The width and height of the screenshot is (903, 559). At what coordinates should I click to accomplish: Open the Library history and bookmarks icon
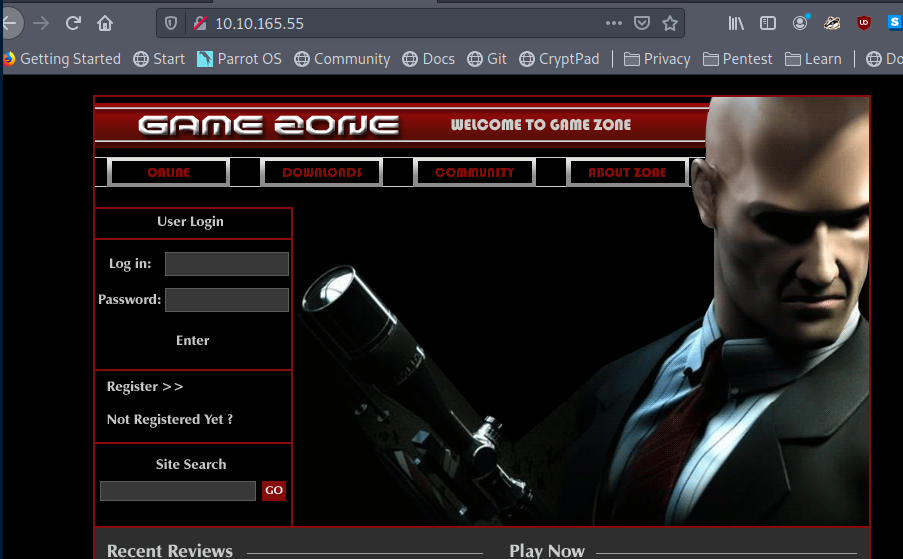(x=736, y=23)
